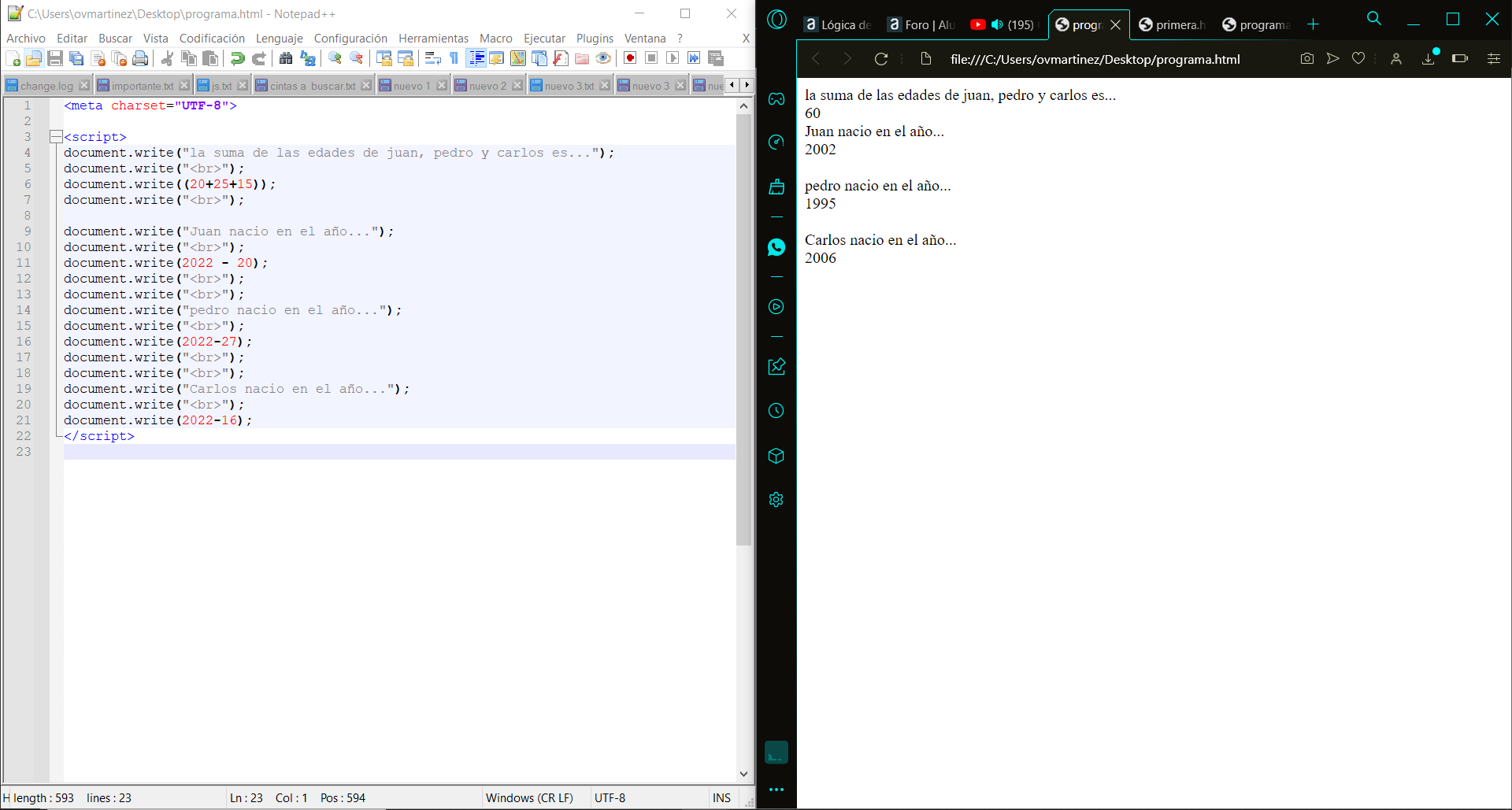Run macro multiple times button
Screen dimensions: 1512x810
694,58
